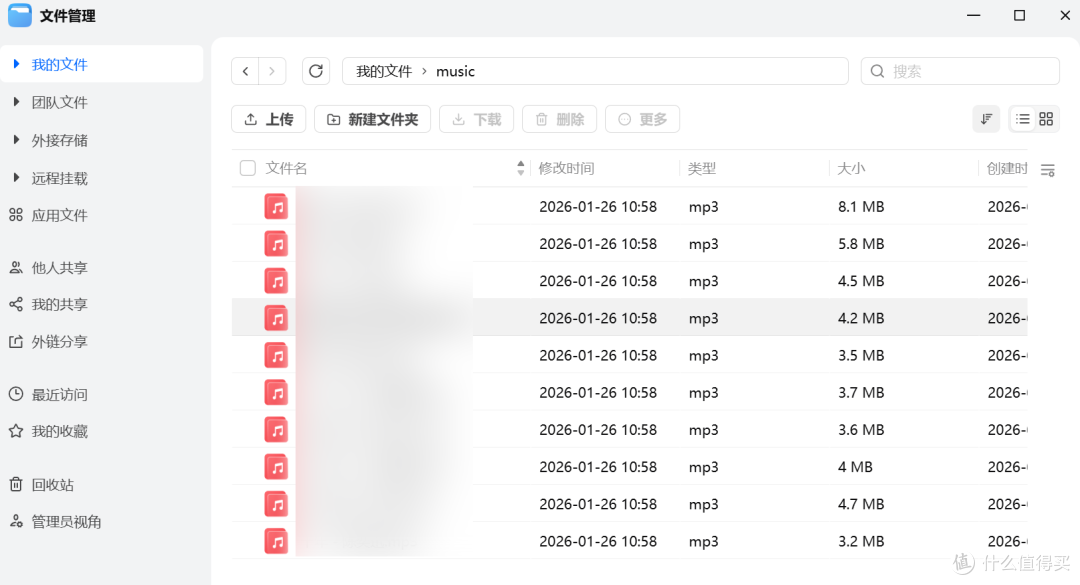Select the row sized 3.6 MB
Screen dimensions: 1080x585
tap(630, 430)
